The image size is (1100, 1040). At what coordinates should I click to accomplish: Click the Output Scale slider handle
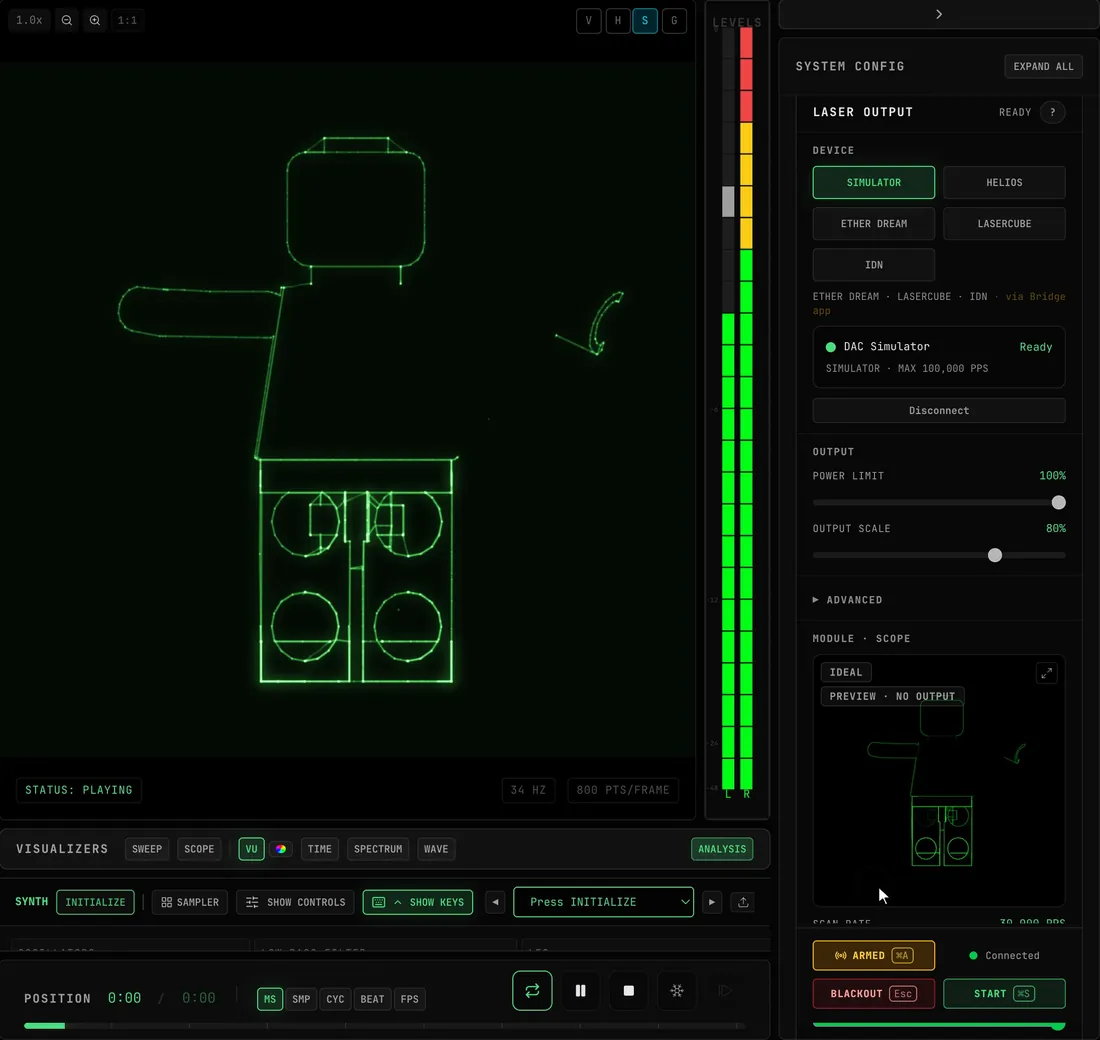click(995, 555)
